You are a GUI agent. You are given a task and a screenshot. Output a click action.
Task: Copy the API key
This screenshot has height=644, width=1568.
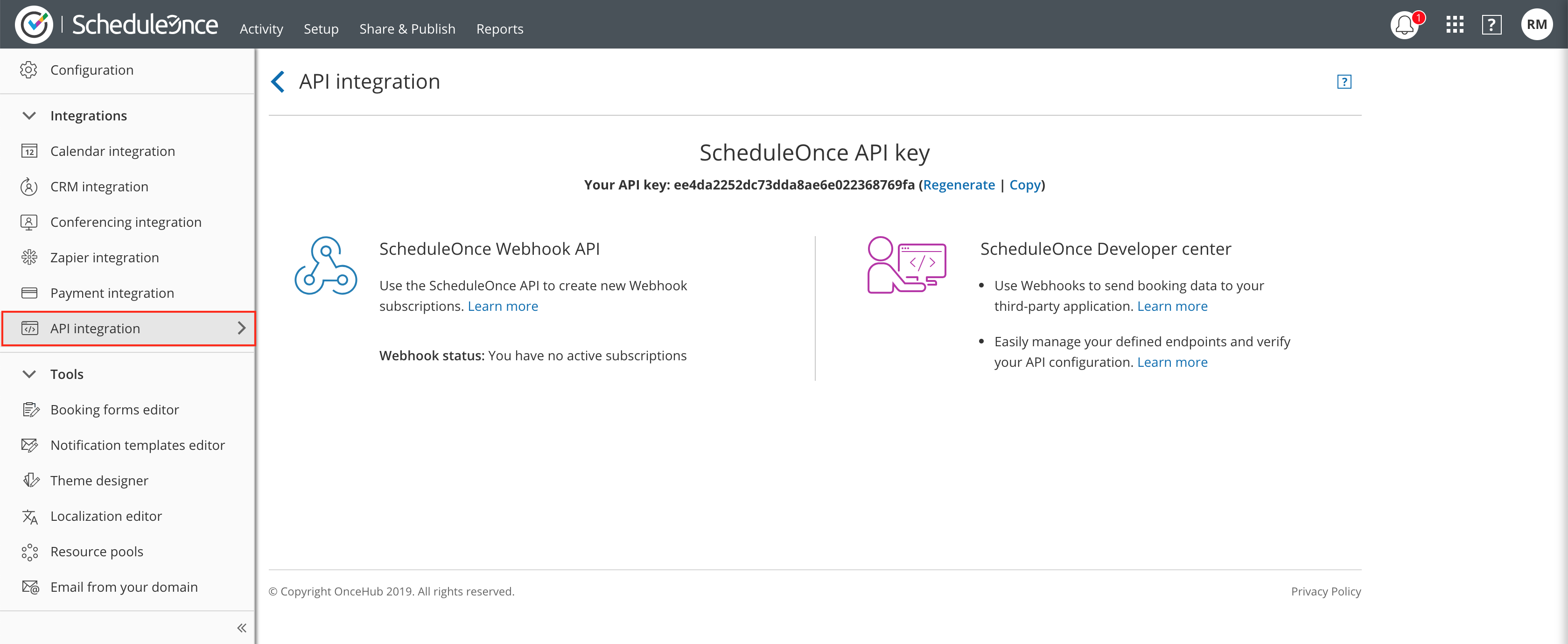click(x=1025, y=184)
